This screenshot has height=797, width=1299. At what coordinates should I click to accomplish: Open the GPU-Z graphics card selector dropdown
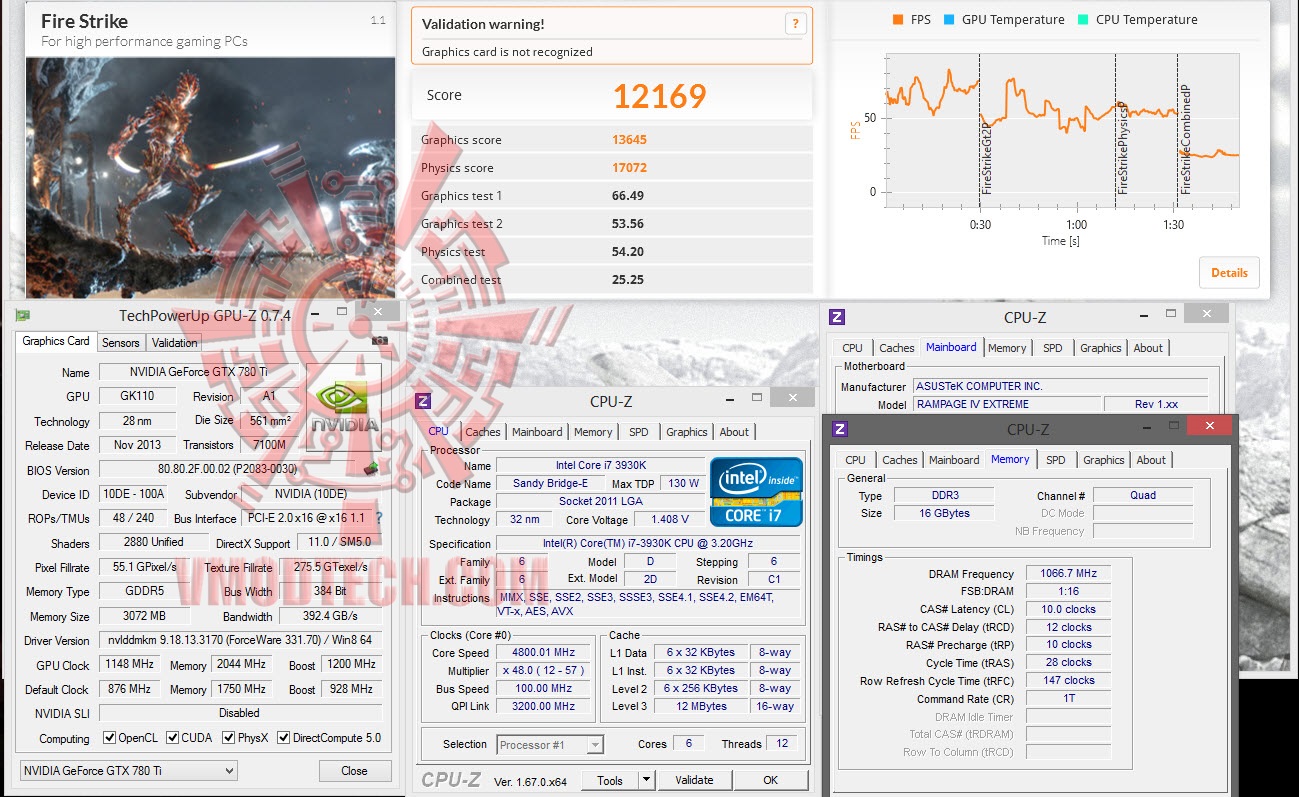pos(129,770)
